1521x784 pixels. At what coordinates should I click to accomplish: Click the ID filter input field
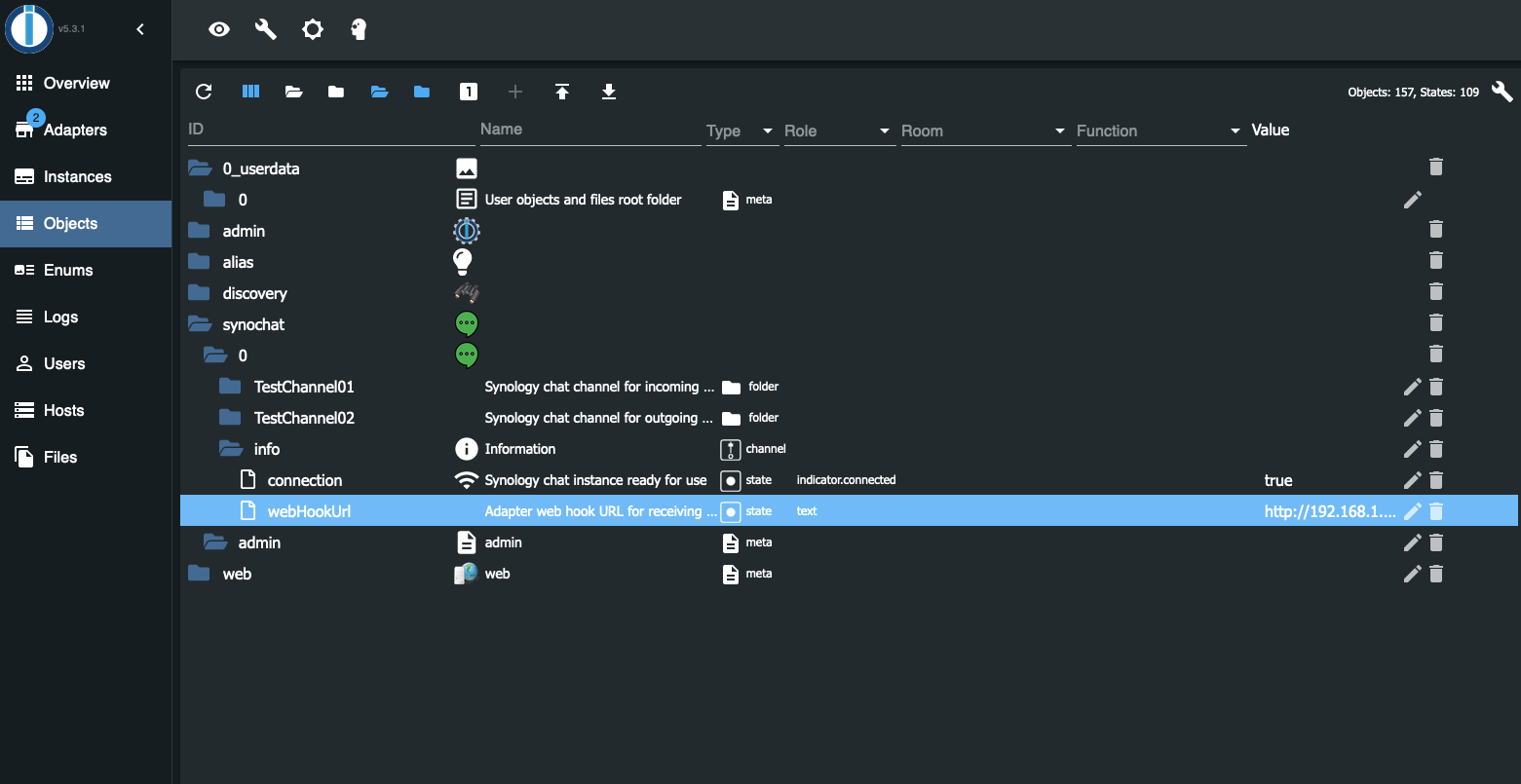[331, 129]
